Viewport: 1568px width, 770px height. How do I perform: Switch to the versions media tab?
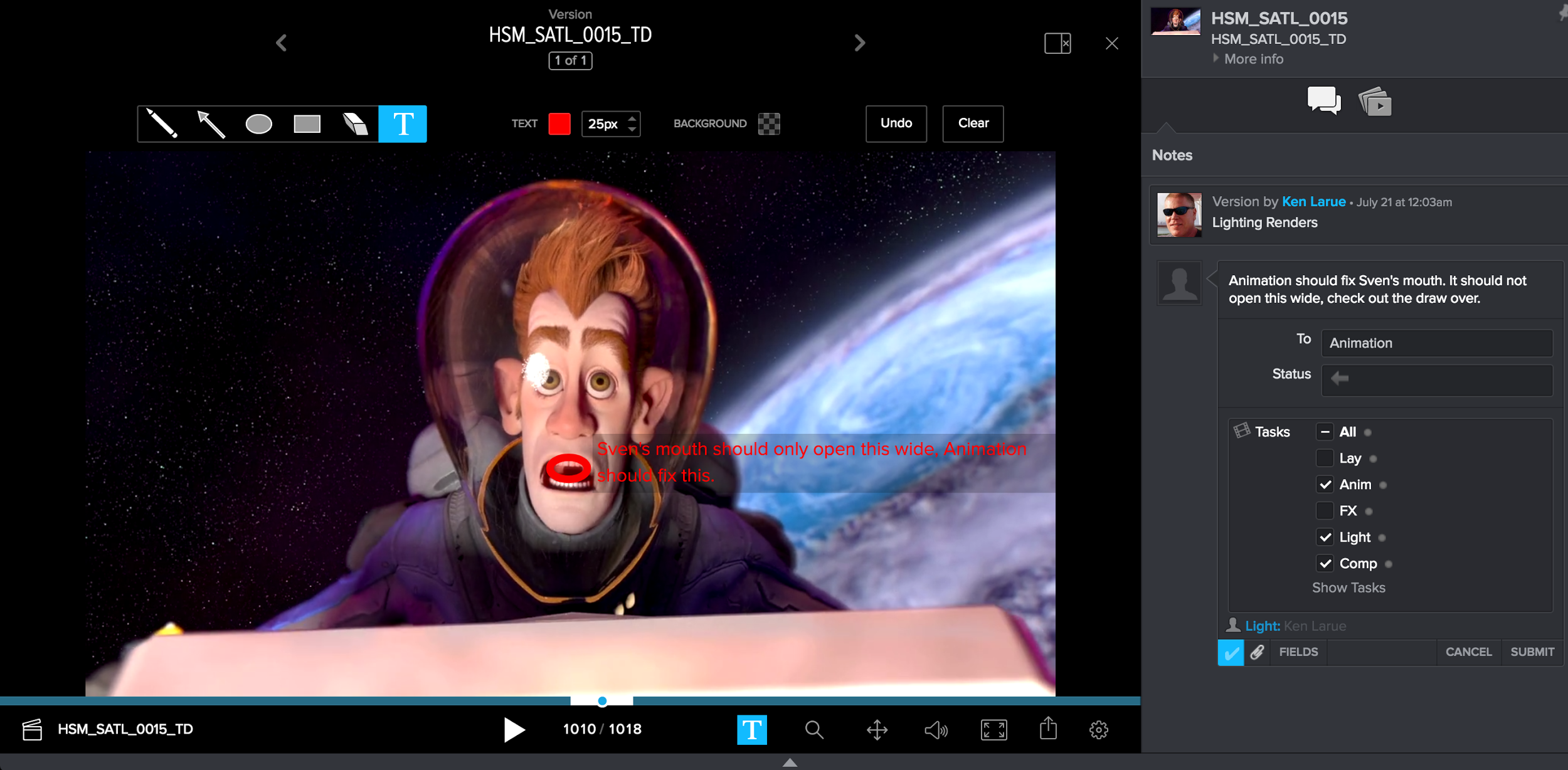click(1374, 102)
